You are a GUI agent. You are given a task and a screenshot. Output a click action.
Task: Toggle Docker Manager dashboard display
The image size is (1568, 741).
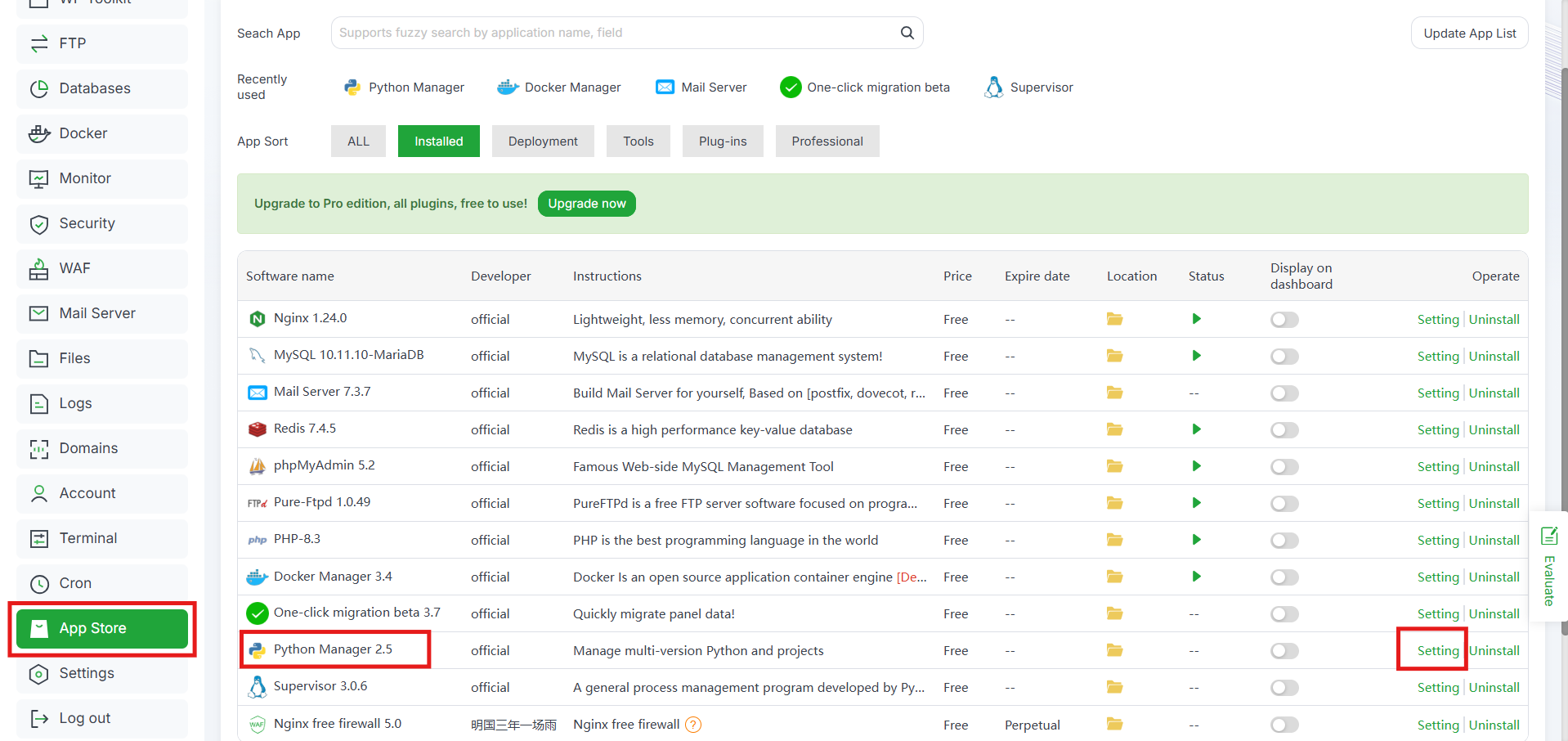[1284, 577]
